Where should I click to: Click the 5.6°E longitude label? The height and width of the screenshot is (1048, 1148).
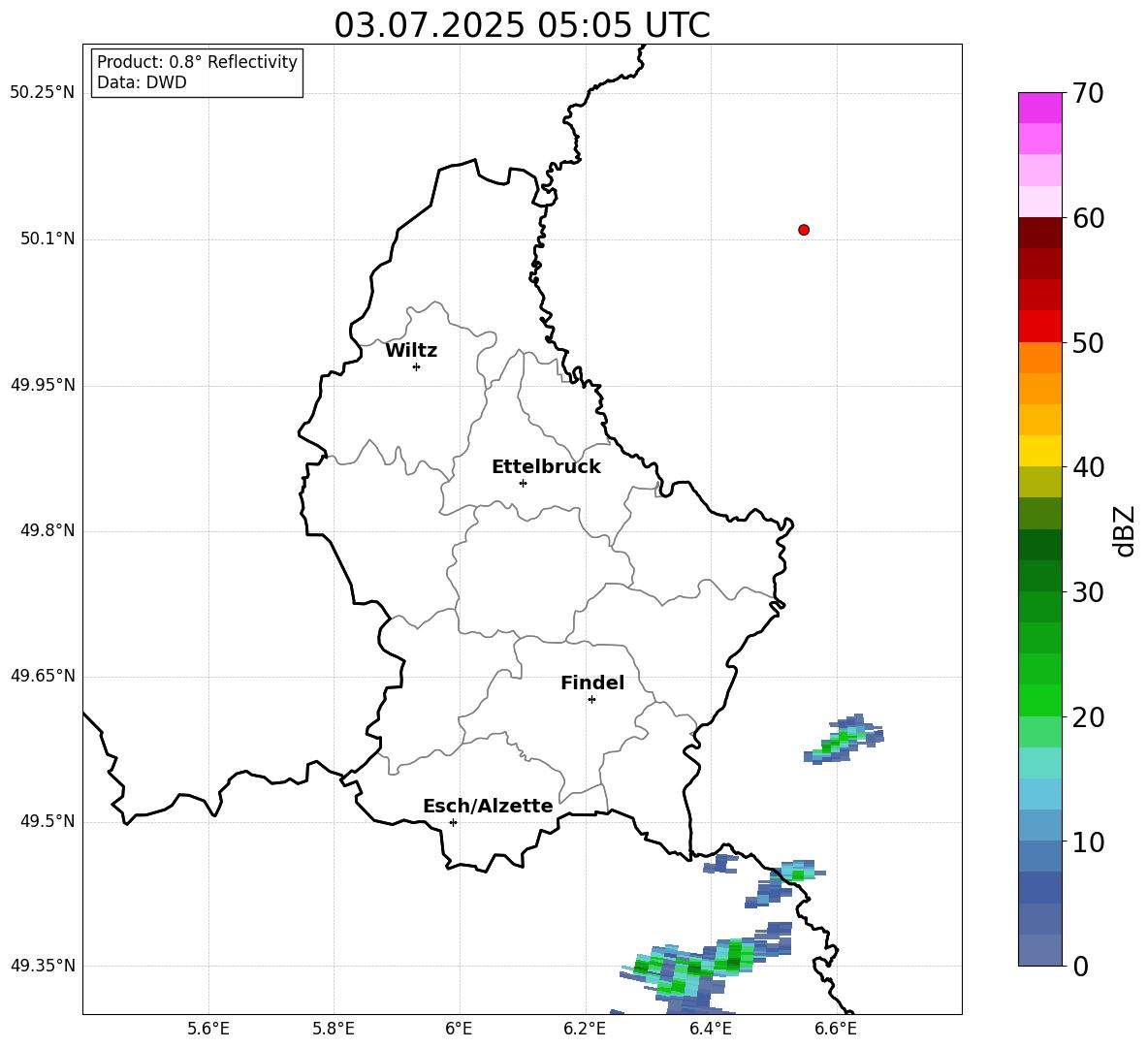point(208,1029)
